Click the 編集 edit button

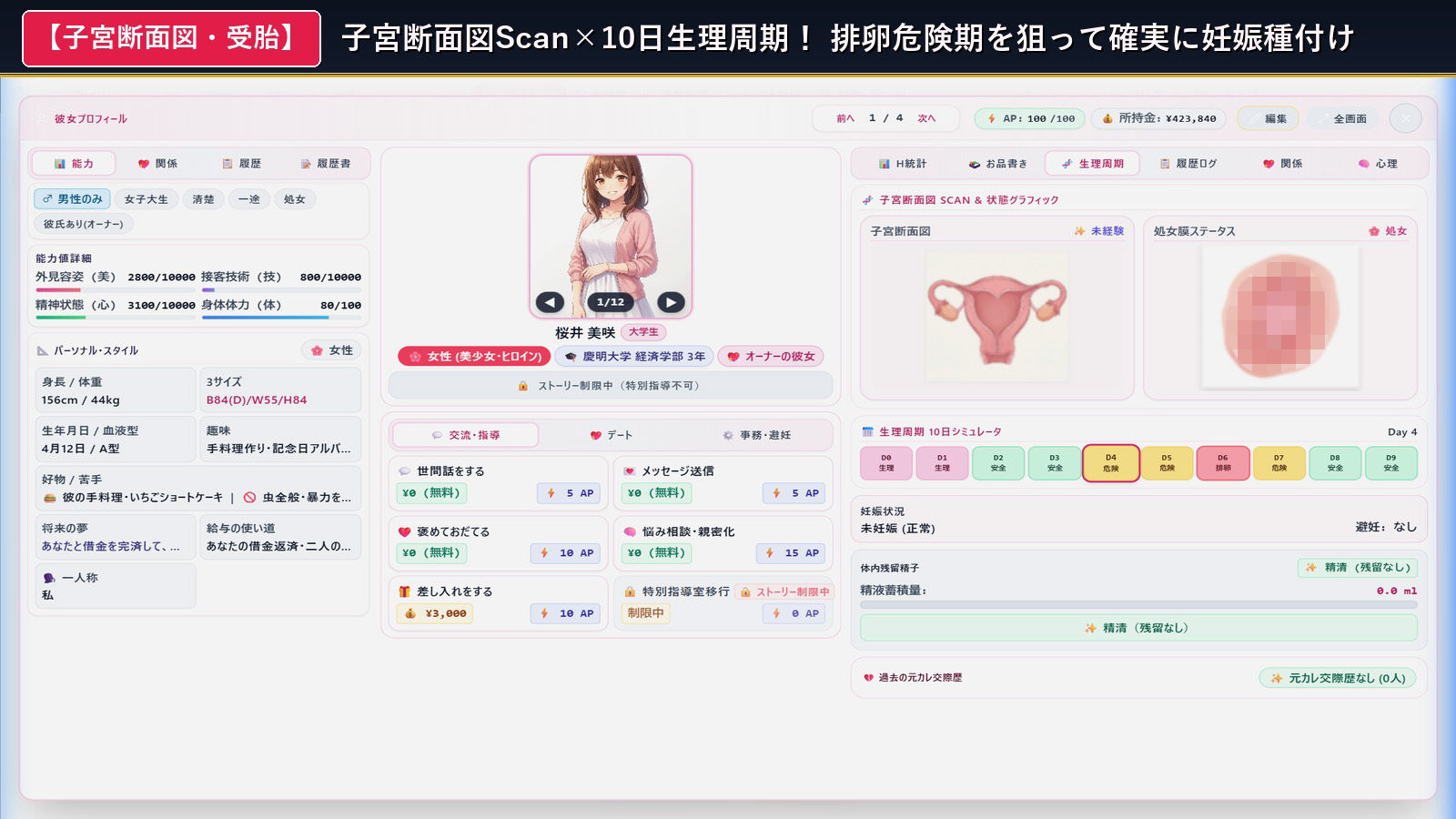[x=1268, y=118]
